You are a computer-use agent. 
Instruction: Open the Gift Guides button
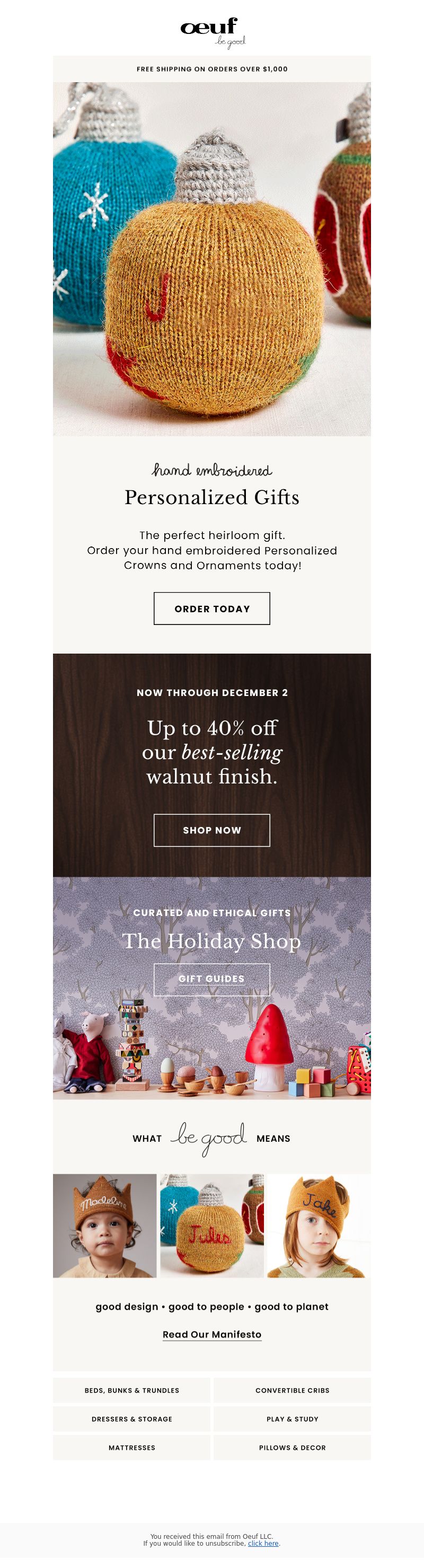click(211, 979)
